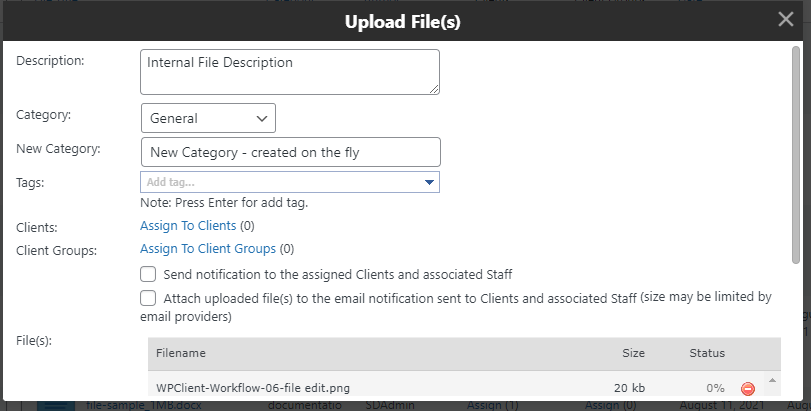
Task: Click the New Category input field
Action: coord(291,152)
